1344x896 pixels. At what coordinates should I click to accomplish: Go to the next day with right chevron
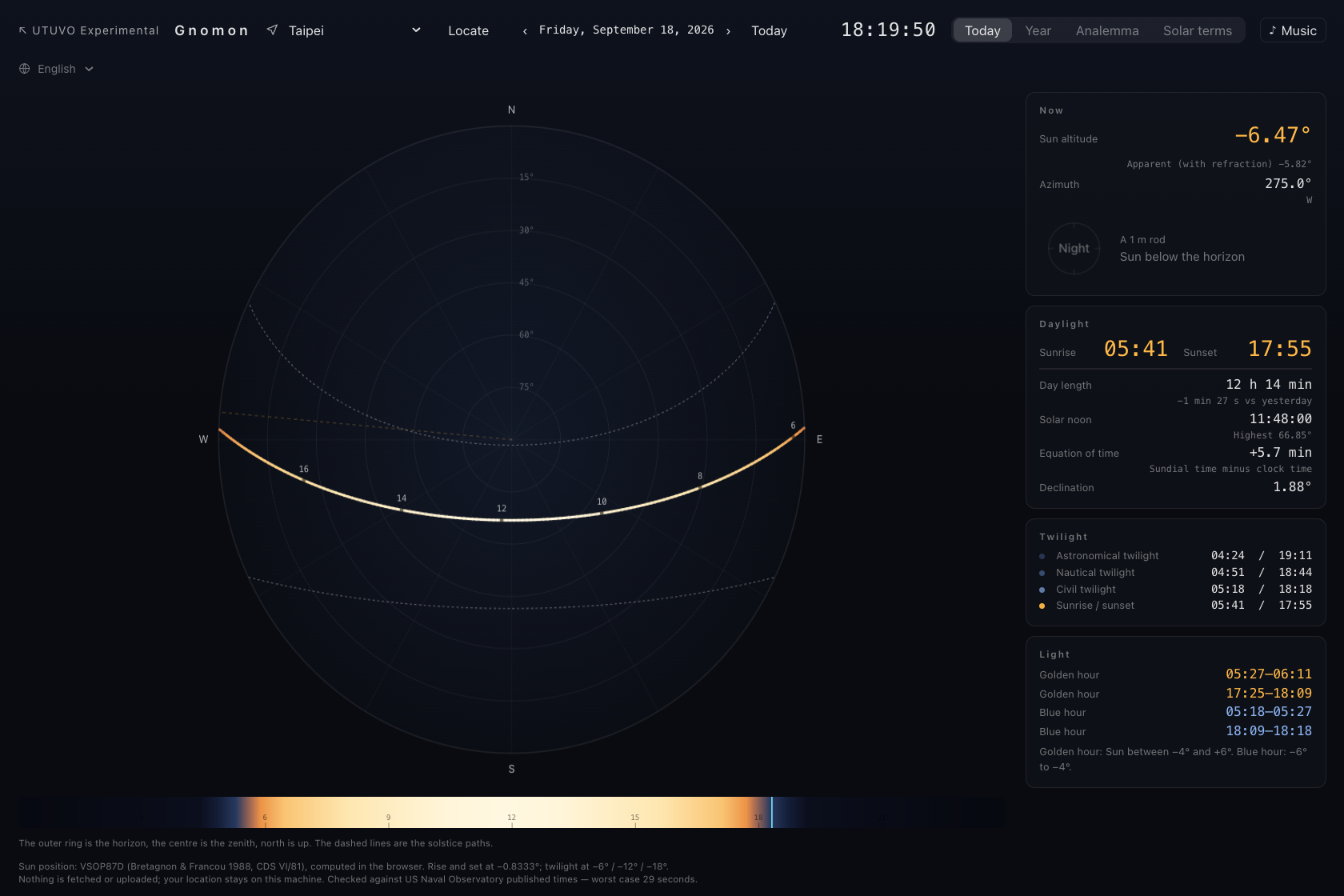click(728, 31)
